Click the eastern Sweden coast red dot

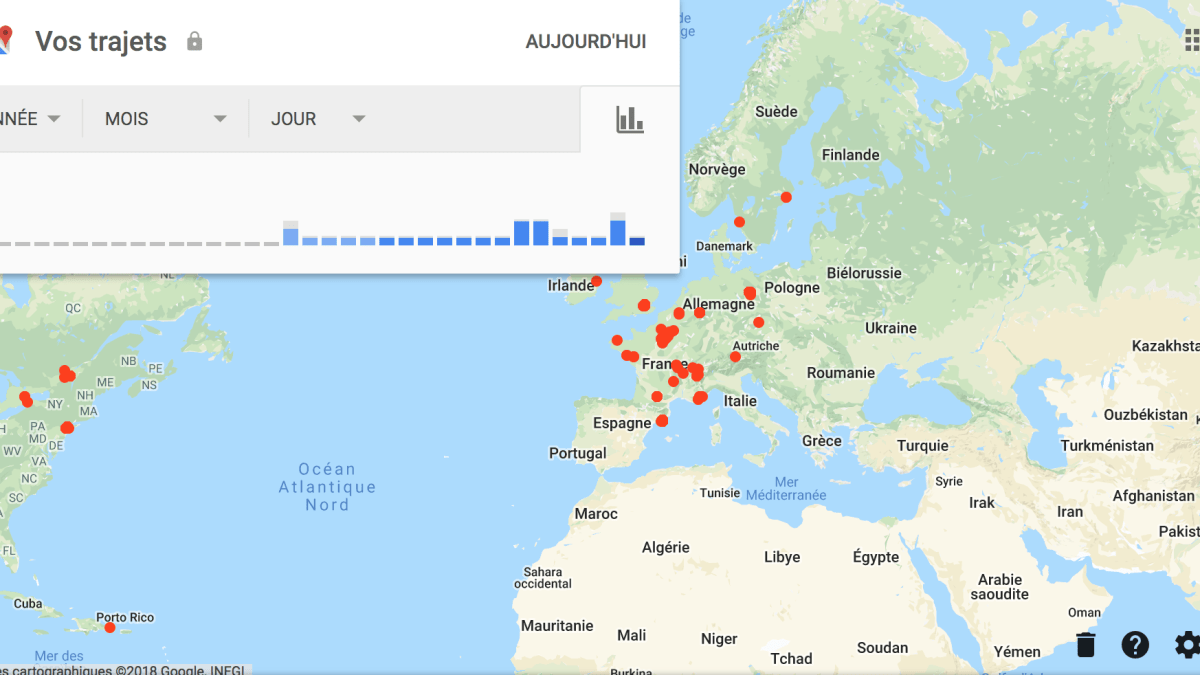point(786,197)
